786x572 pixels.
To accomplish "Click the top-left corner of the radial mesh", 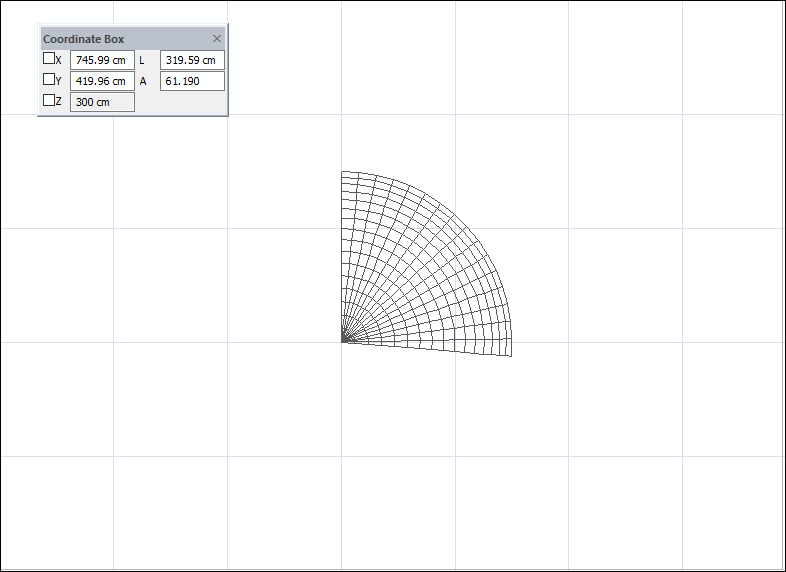I will tap(343, 172).
